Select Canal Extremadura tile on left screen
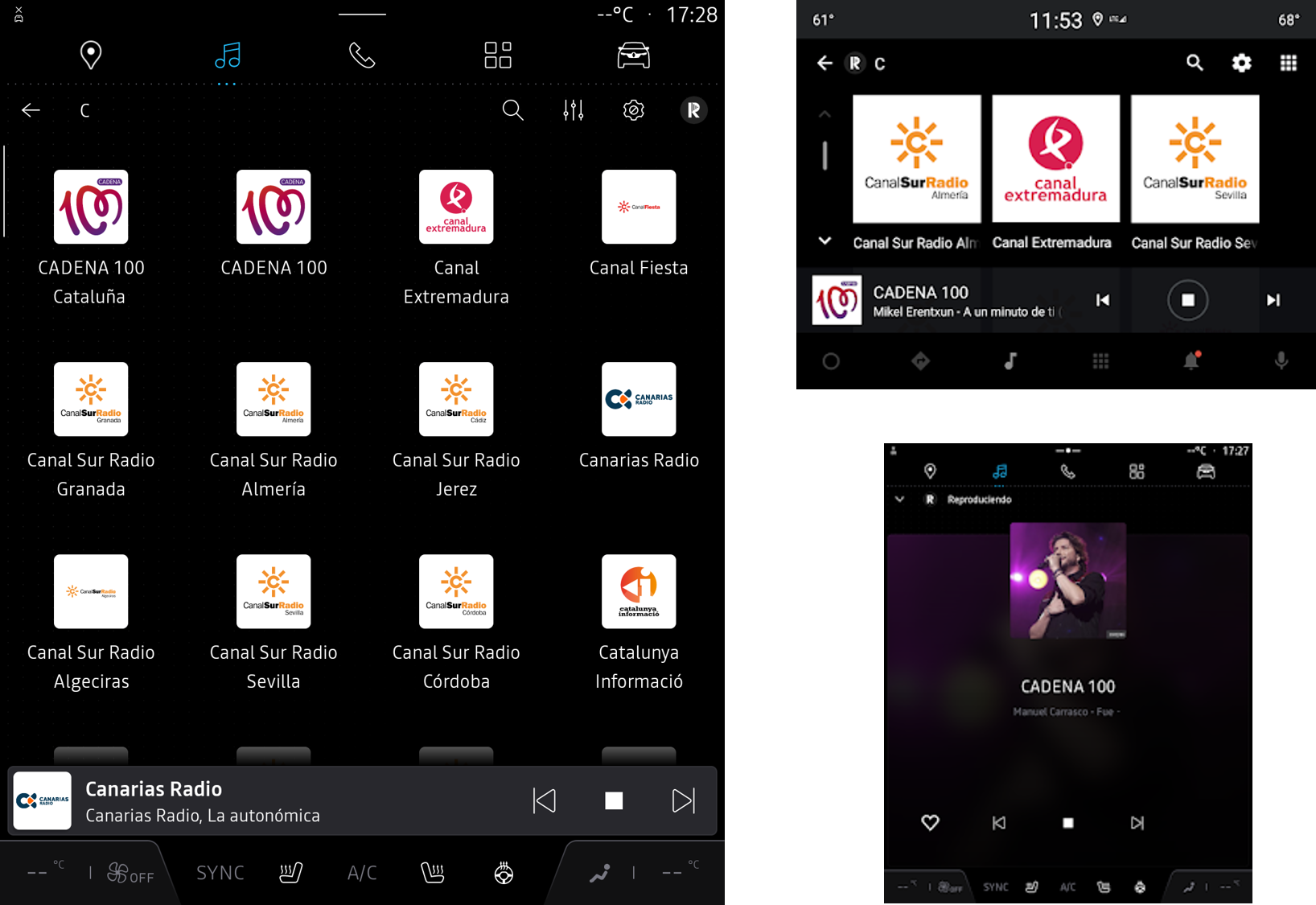Image resolution: width=1316 pixels, height=905 pixels. [x=456, y=238]
